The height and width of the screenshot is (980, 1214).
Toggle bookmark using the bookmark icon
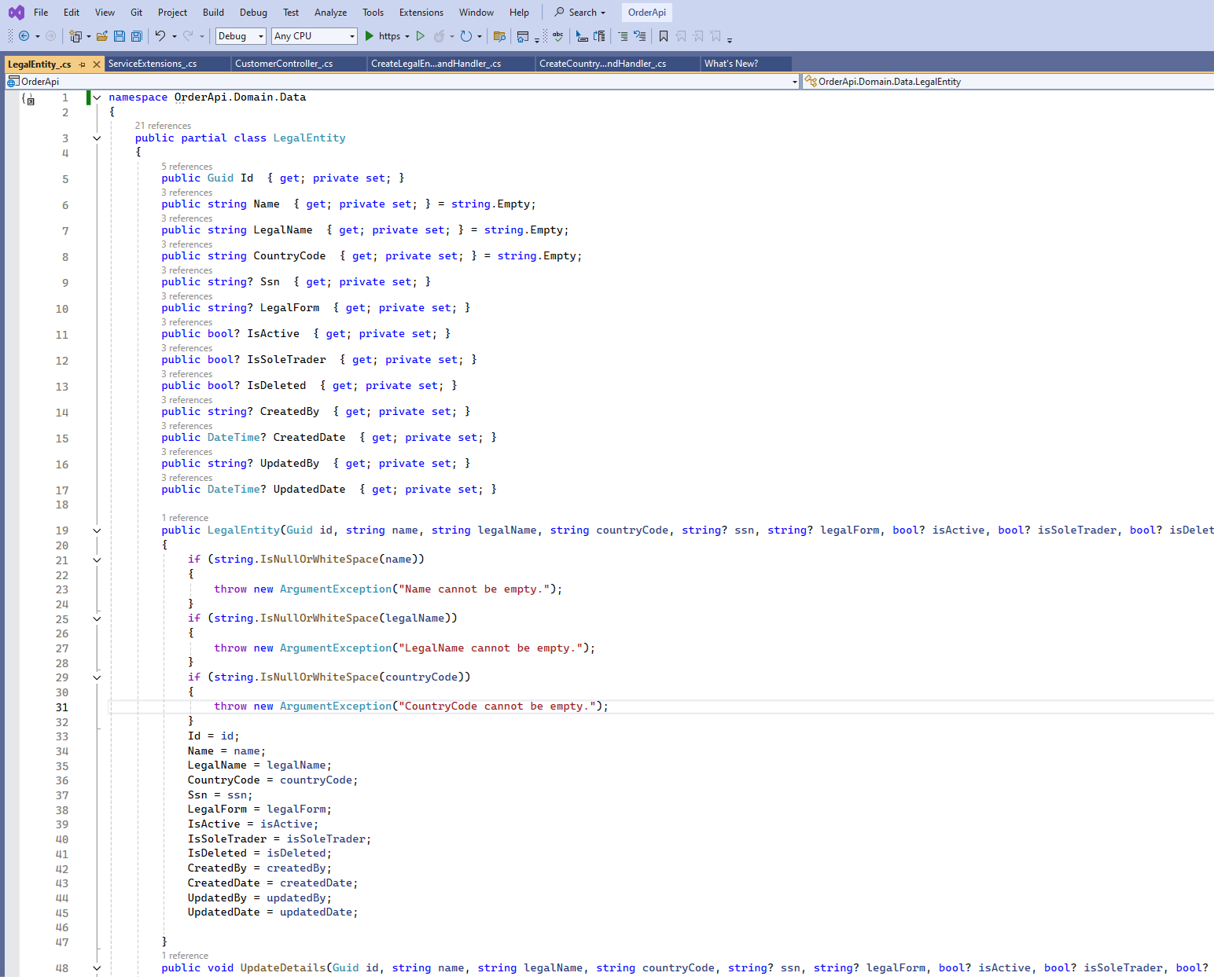click(x=664, y=36)
